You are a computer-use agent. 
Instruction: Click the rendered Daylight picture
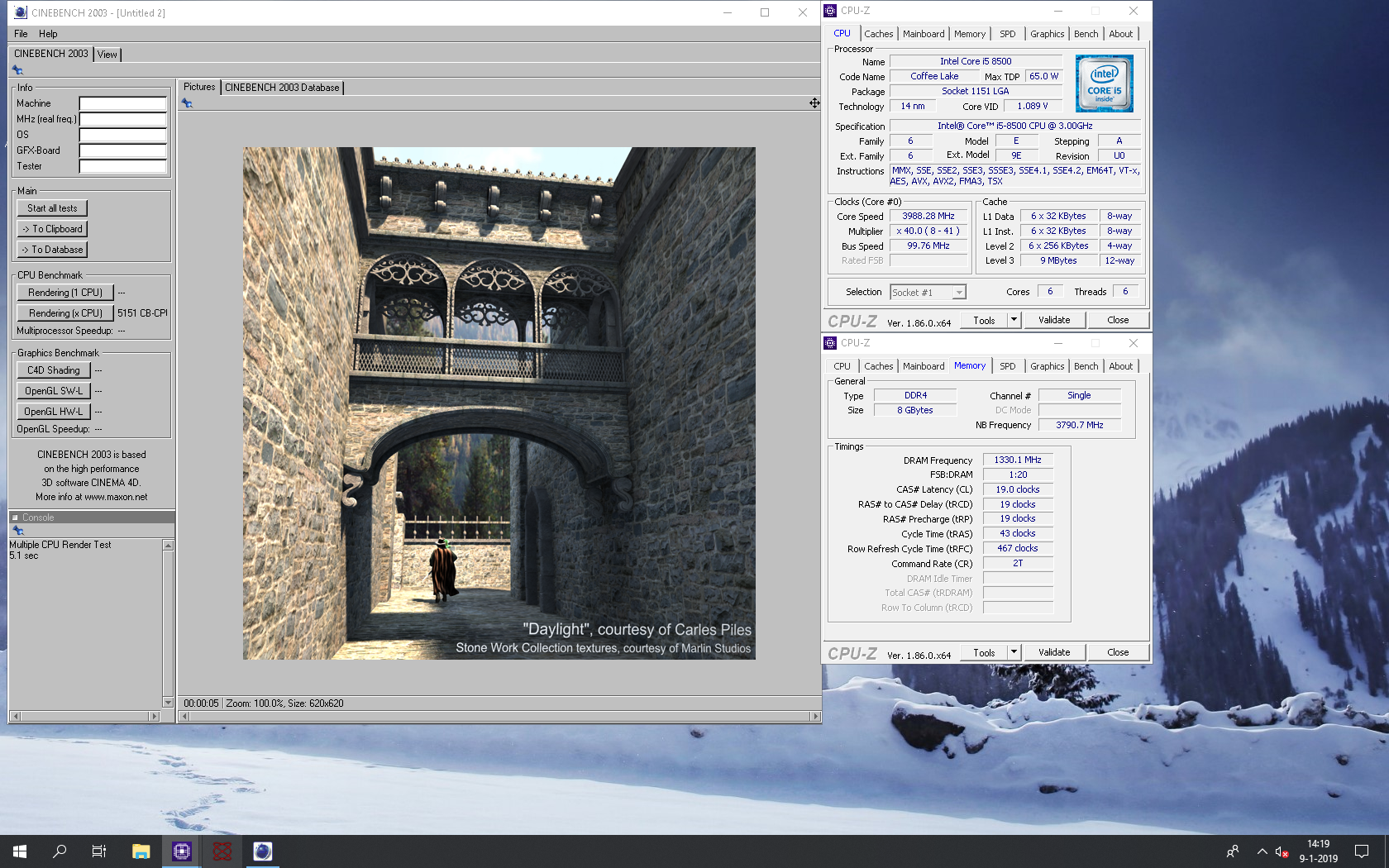(x=499, y=403)
